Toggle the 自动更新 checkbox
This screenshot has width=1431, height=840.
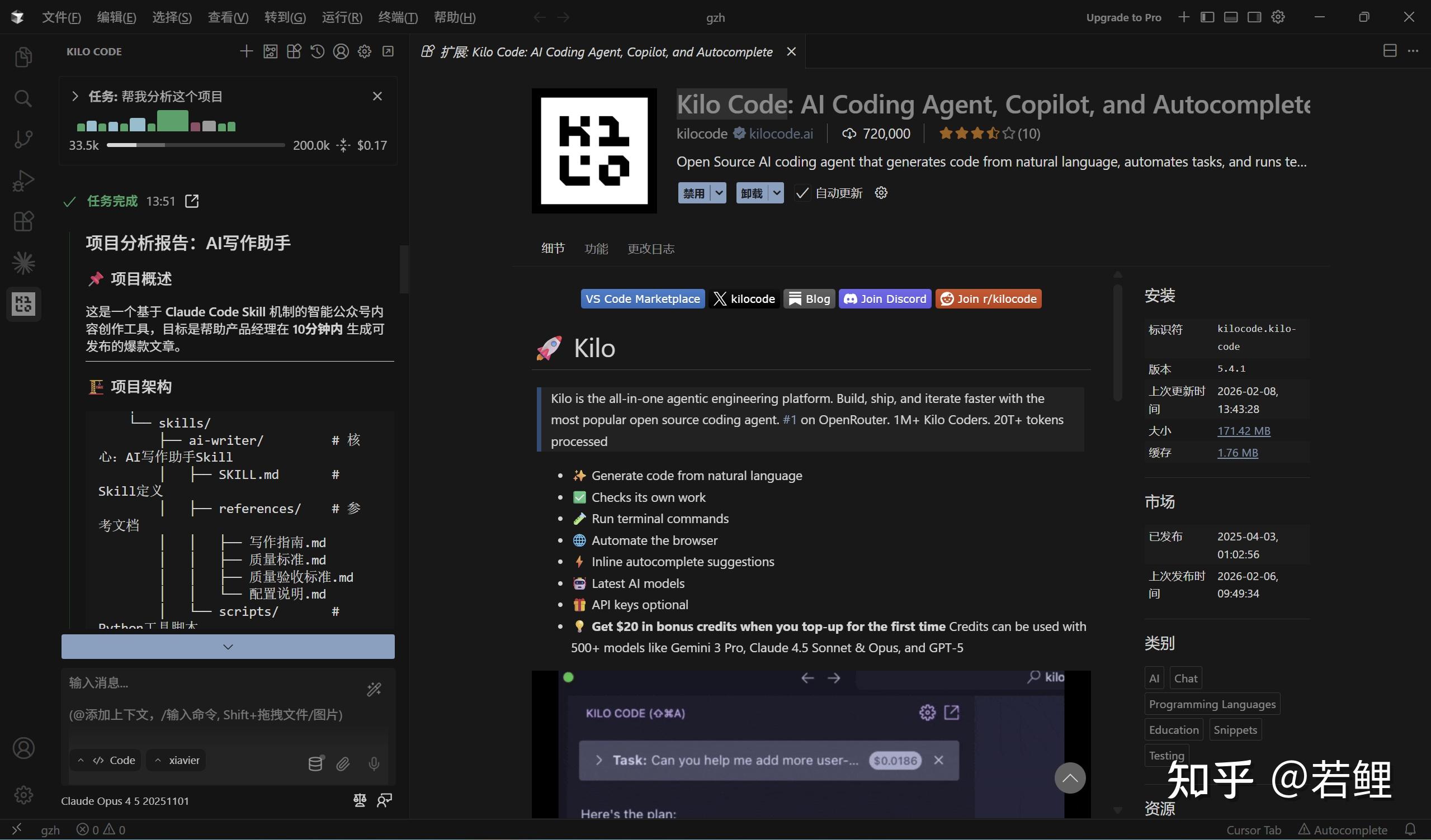802,193
